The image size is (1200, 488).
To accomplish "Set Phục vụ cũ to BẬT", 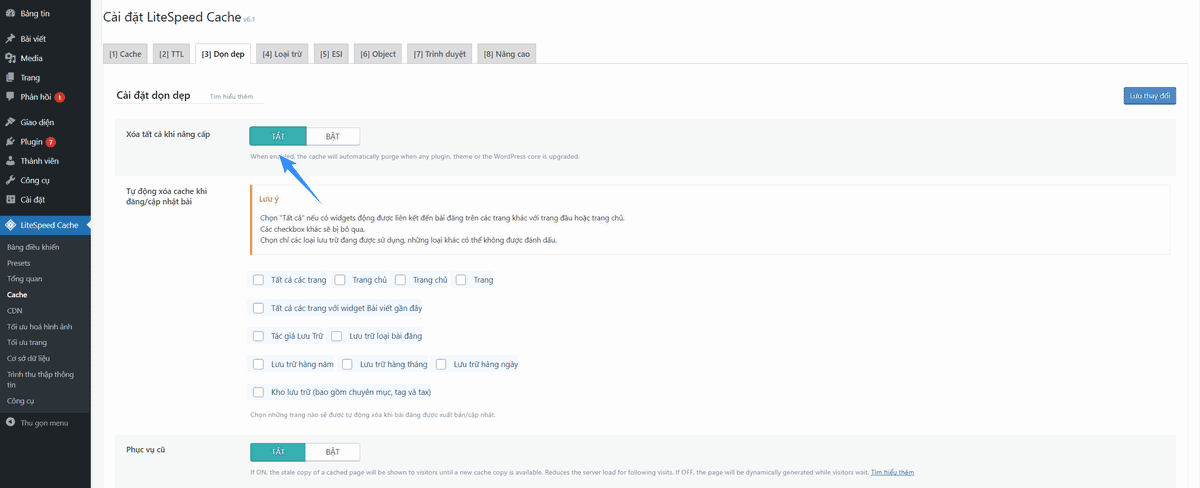I will 333,452.
